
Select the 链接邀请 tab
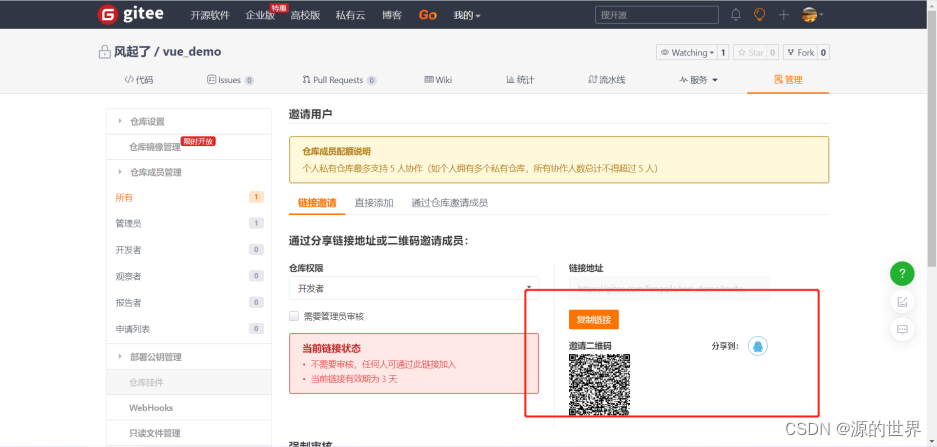(317, 203)
